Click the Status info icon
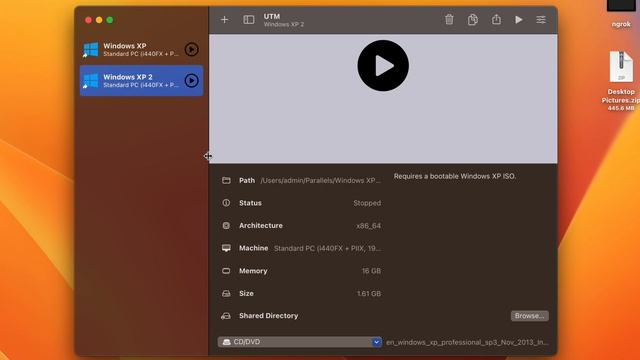This screenshot has width=640, height=360. [x=226, y=203]
